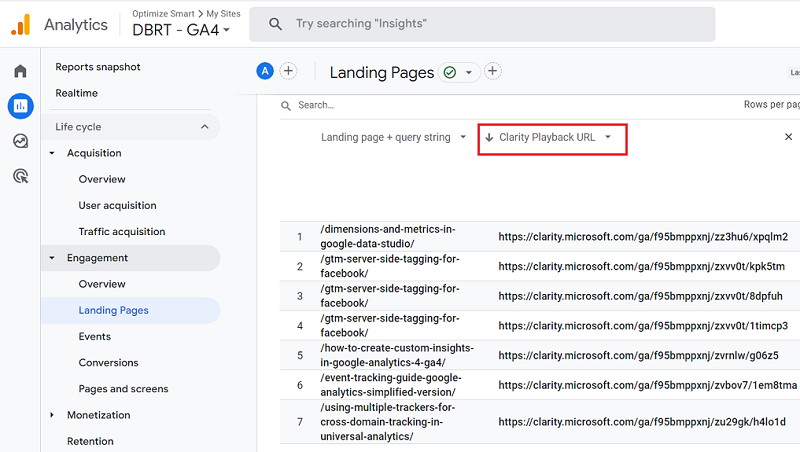The height and width of the screenshot is (452, 800).
Task: Click the table search magnifier icon
Action: point(286,106)
